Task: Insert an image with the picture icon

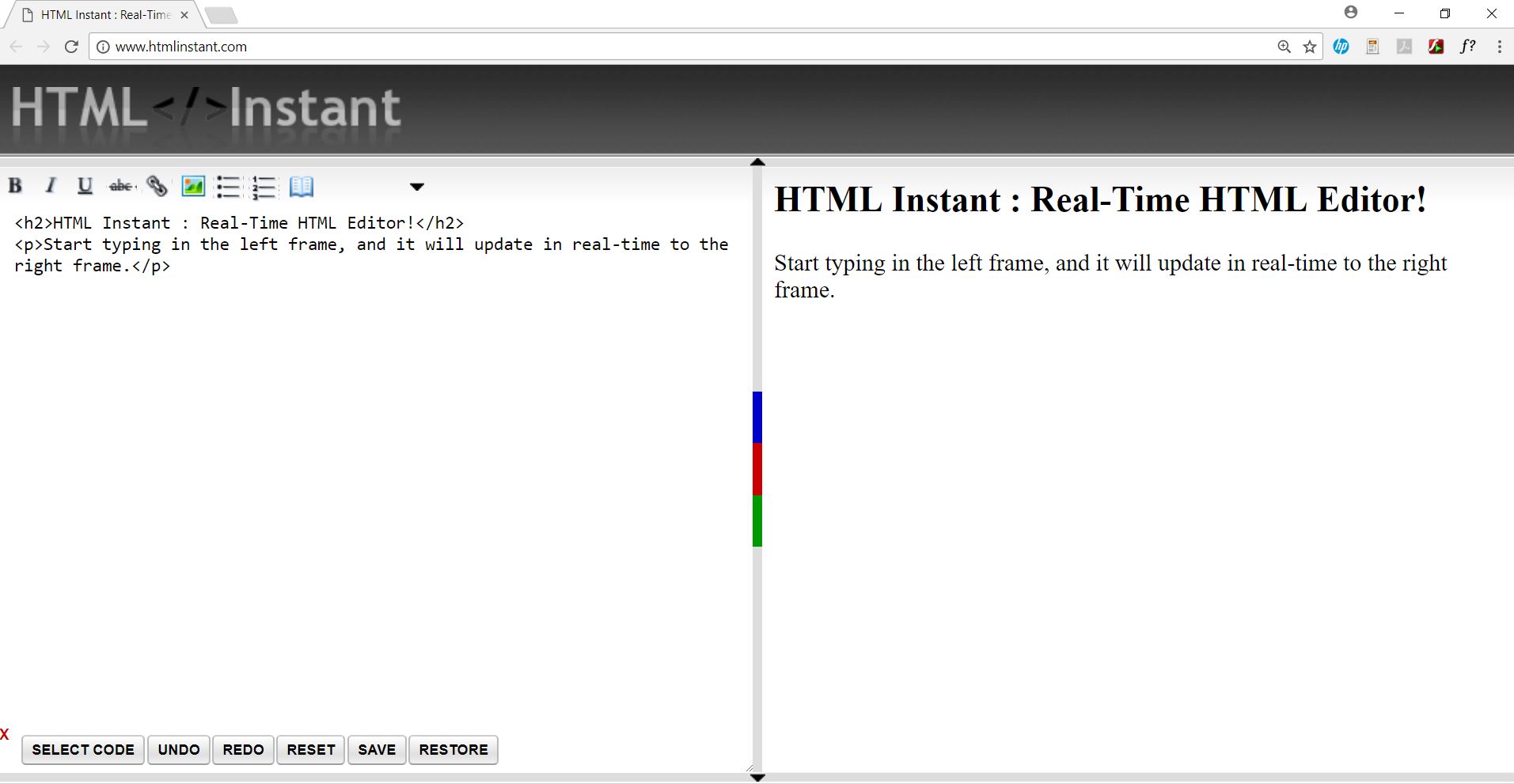Action: 193,186
